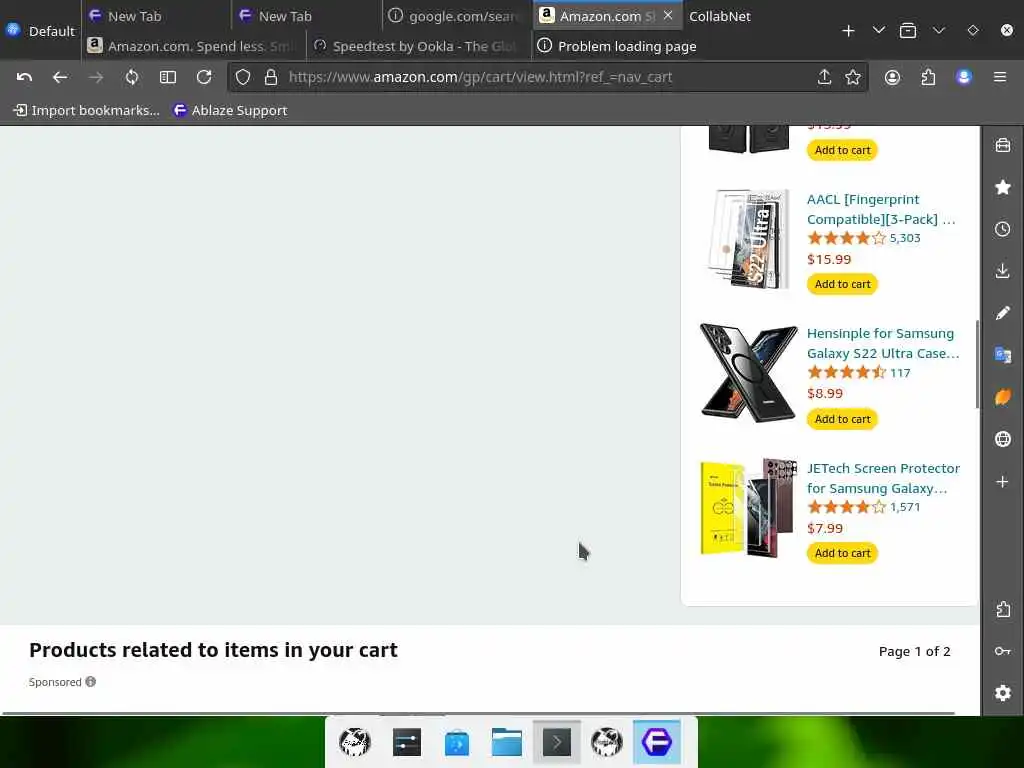Open the tab containers icon
This screenshot has height=768, width=1024.
pyautogui.click(x=908, y=31)
